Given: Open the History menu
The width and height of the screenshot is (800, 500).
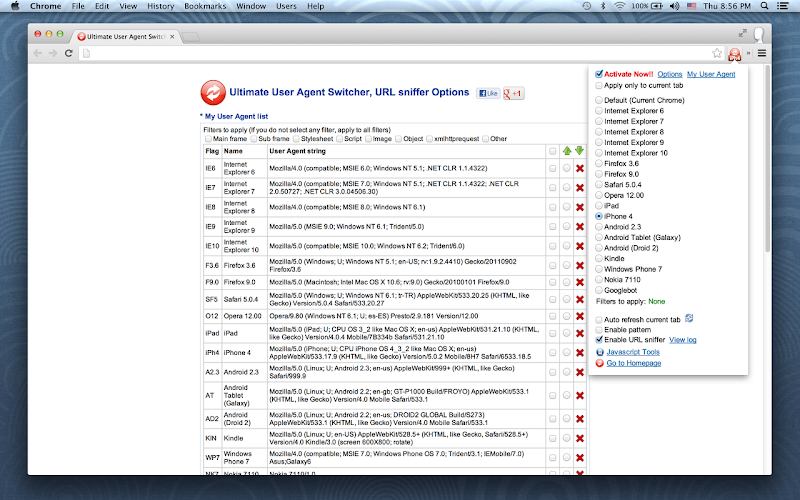Looking at the screenshot, I should 161,6.
